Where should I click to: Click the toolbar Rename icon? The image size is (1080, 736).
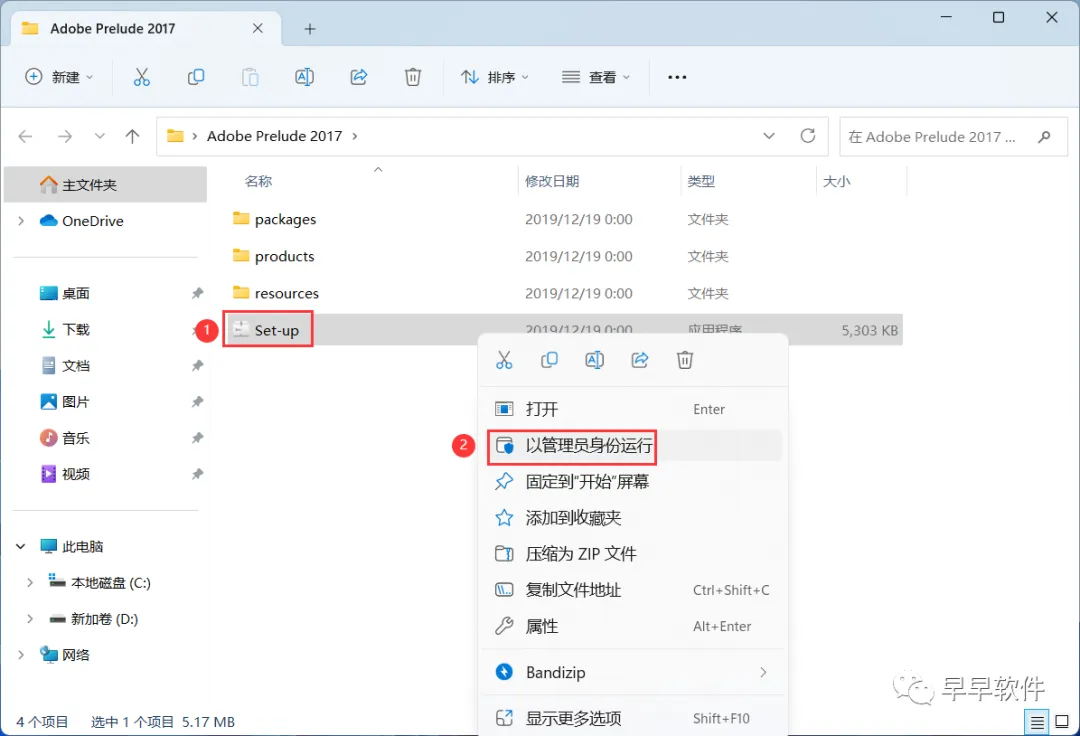point(304,77)
